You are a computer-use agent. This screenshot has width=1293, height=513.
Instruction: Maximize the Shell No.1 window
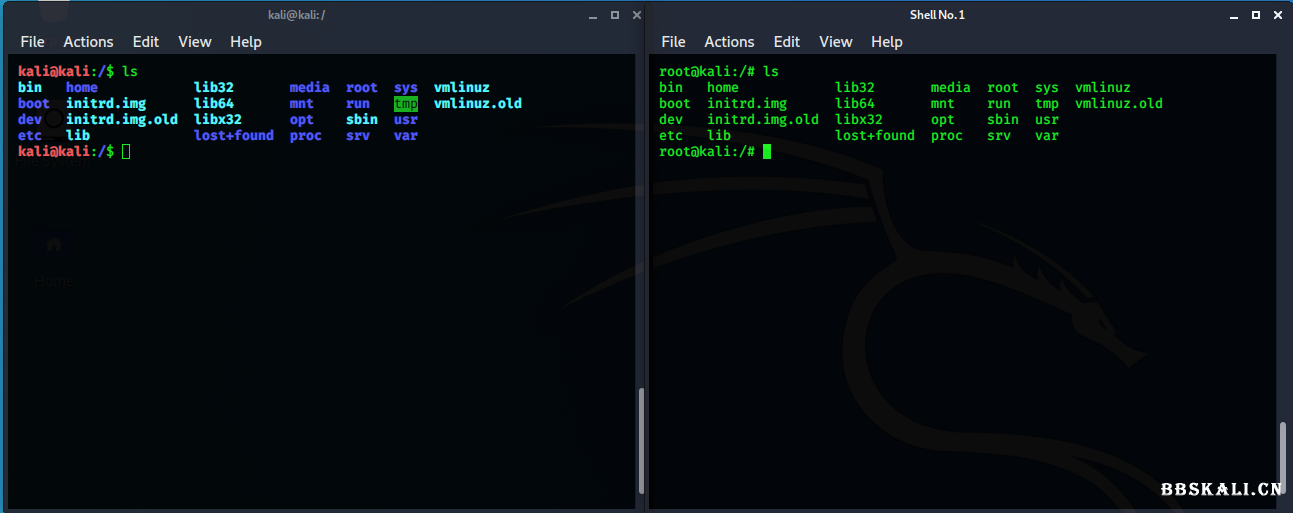coord(1255,15)
